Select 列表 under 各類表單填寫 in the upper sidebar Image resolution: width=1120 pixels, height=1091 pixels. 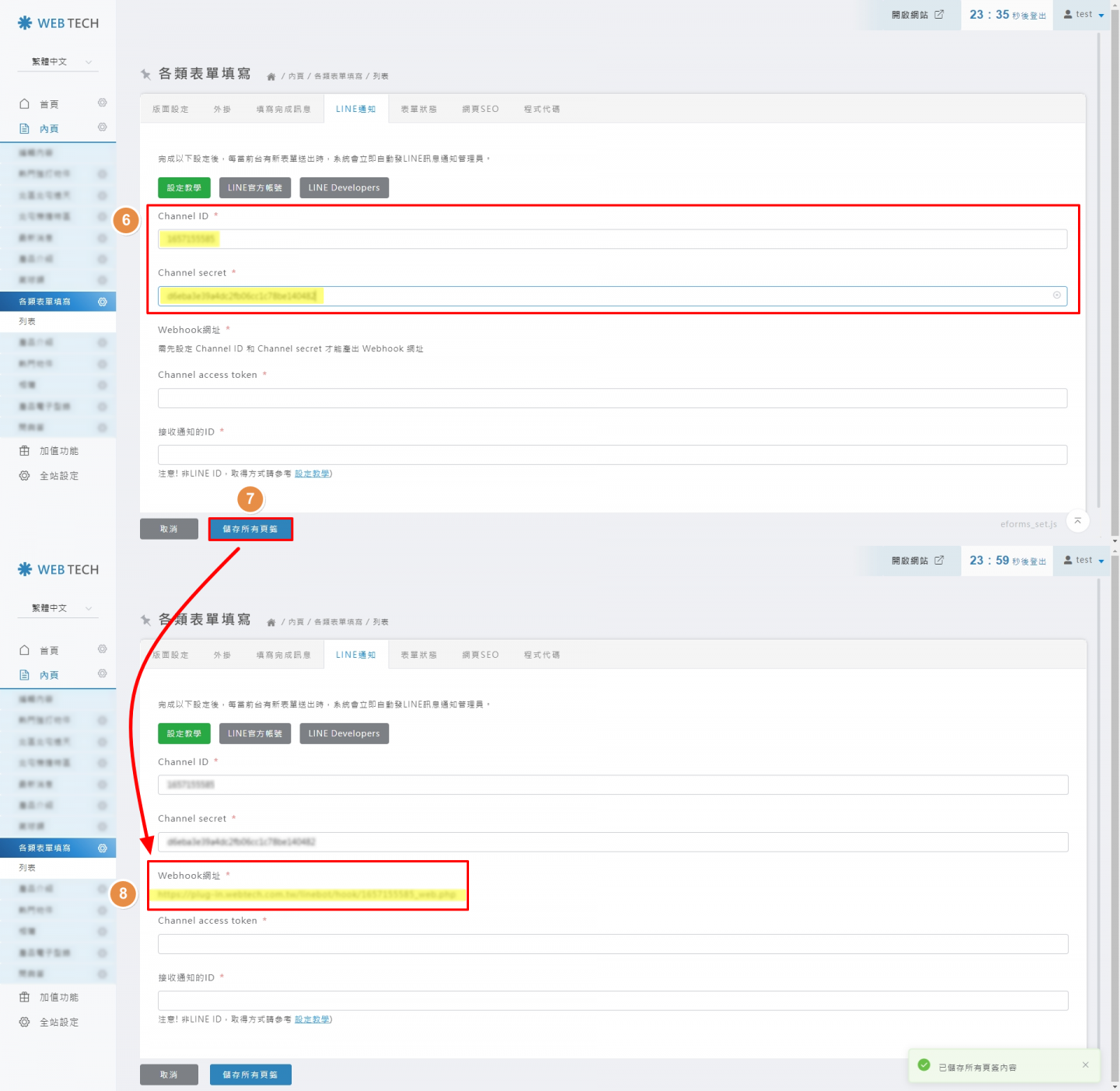coord(28,321)
